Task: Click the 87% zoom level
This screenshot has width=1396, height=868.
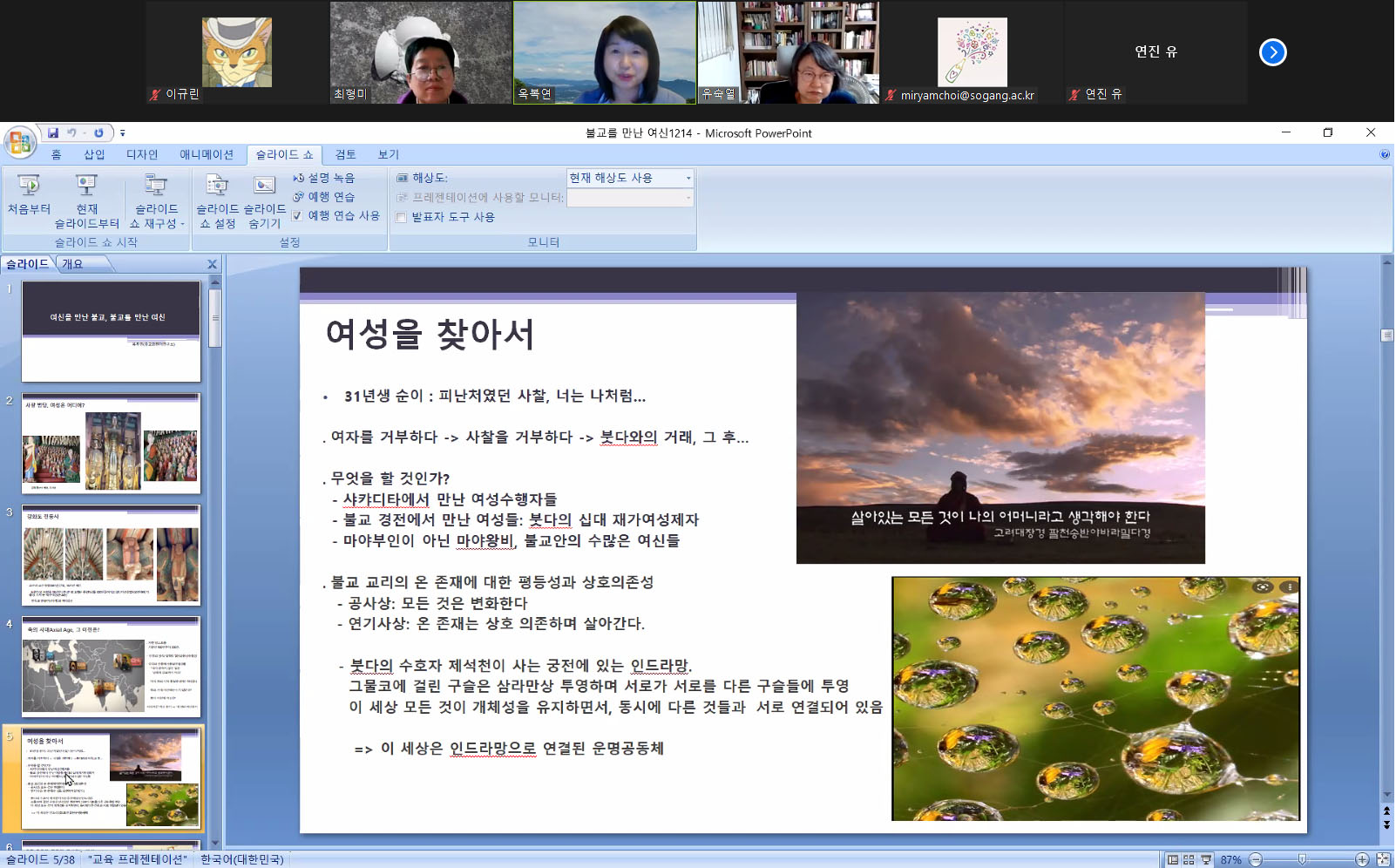Action: click(1230, 859)
